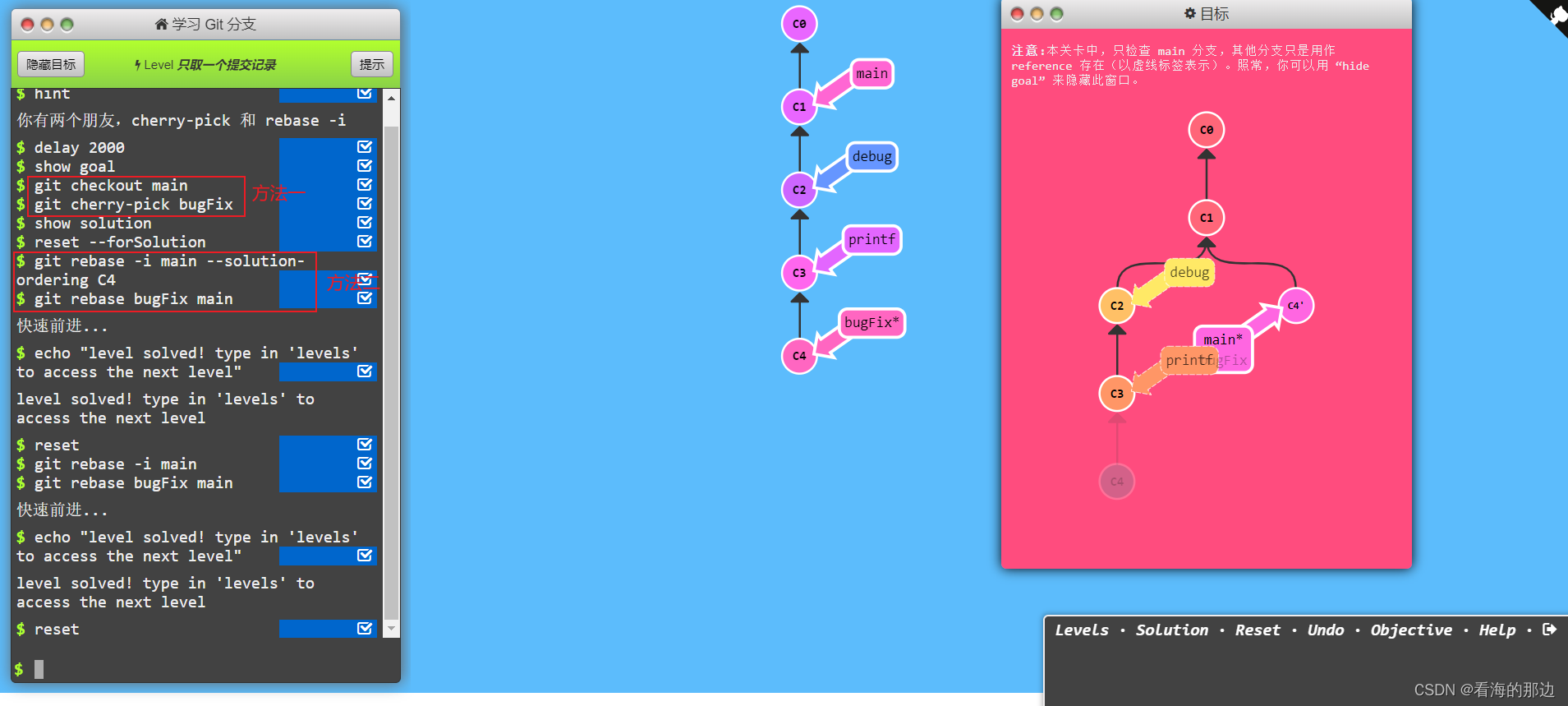The image size is (1568, 706).
Task: Click checkmark beside 'git checkout main' command
Action: click(x=365, y=185)
